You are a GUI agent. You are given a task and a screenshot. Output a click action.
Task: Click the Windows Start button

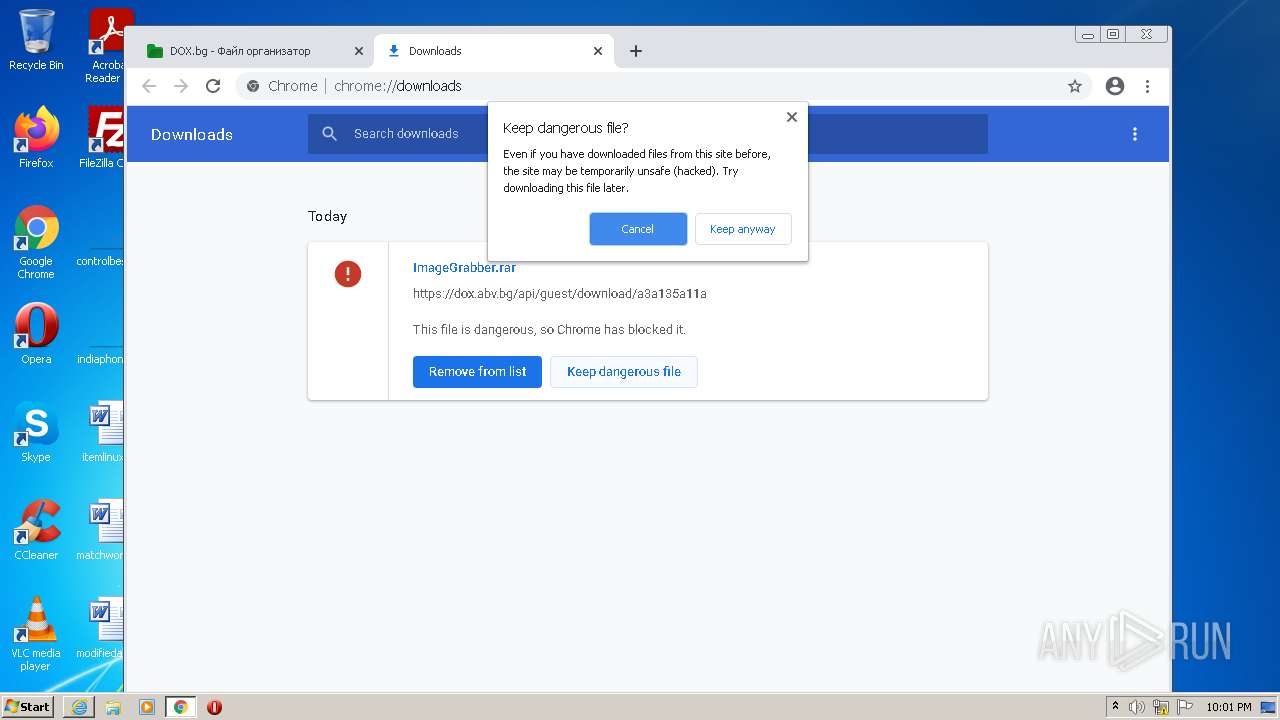[x=28, y=706]
